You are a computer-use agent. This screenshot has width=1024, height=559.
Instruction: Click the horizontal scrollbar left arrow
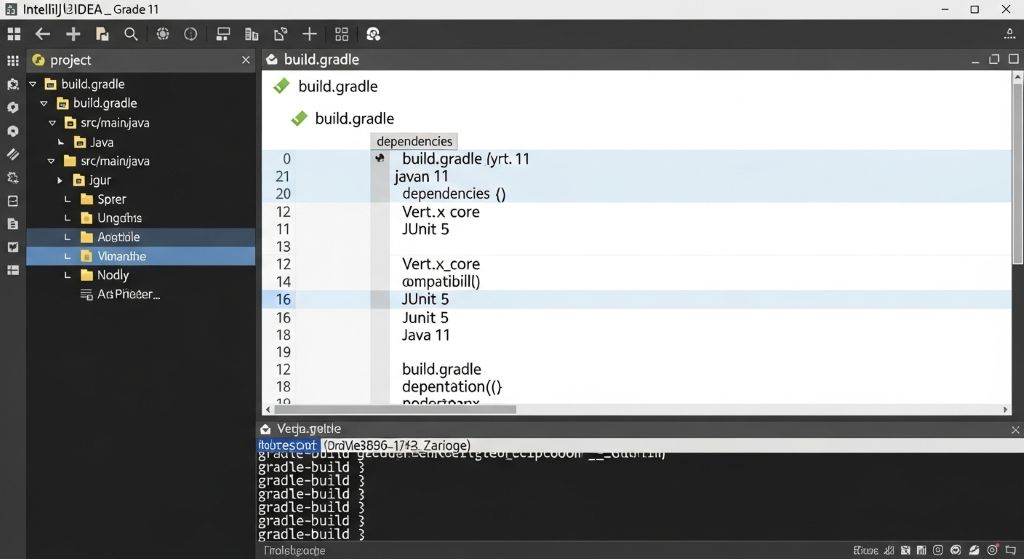(268, 409)
